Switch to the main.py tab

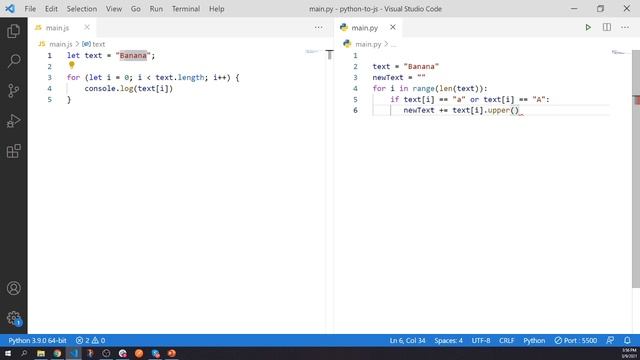(364, 28)
